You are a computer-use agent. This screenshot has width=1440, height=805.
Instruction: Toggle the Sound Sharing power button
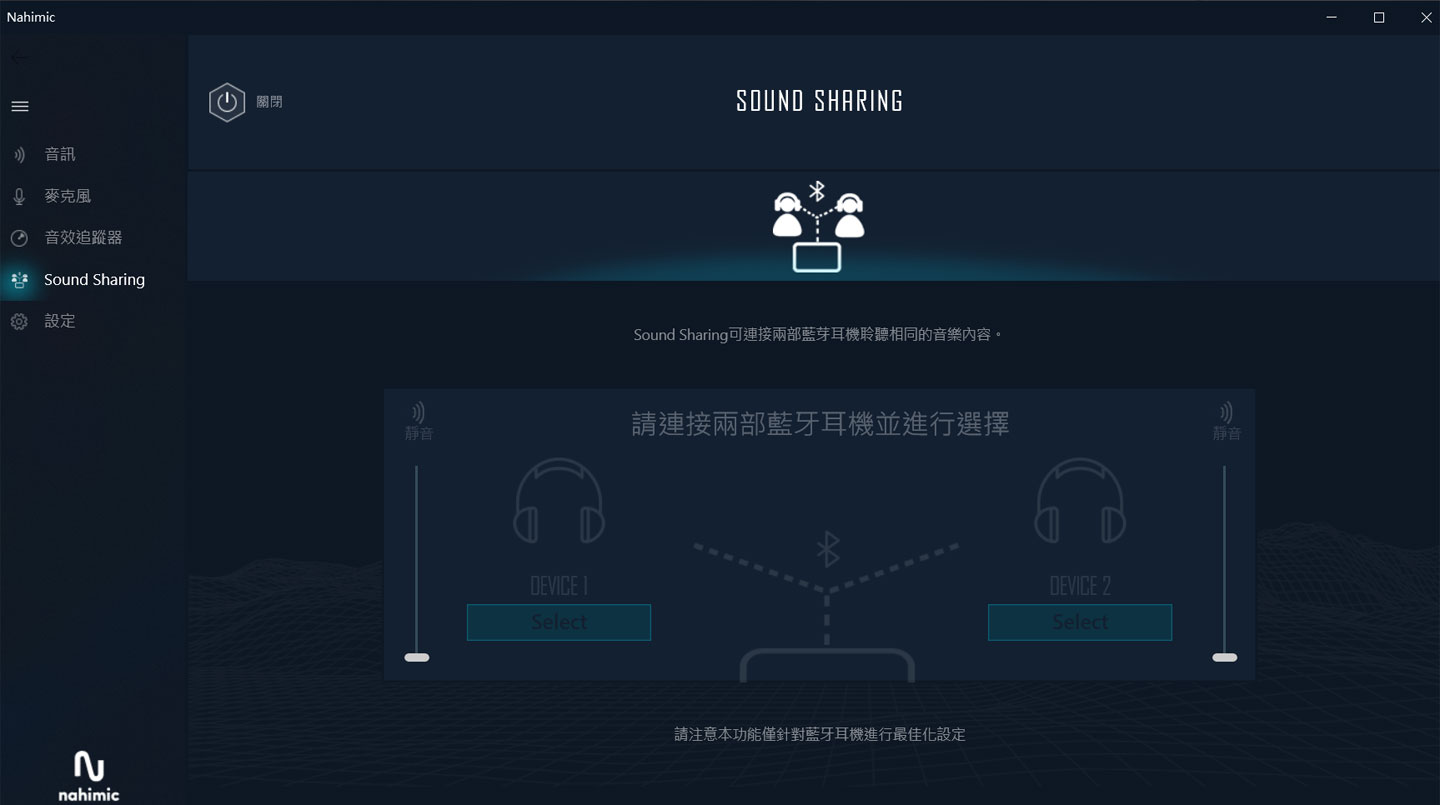[x=227, y=102]
